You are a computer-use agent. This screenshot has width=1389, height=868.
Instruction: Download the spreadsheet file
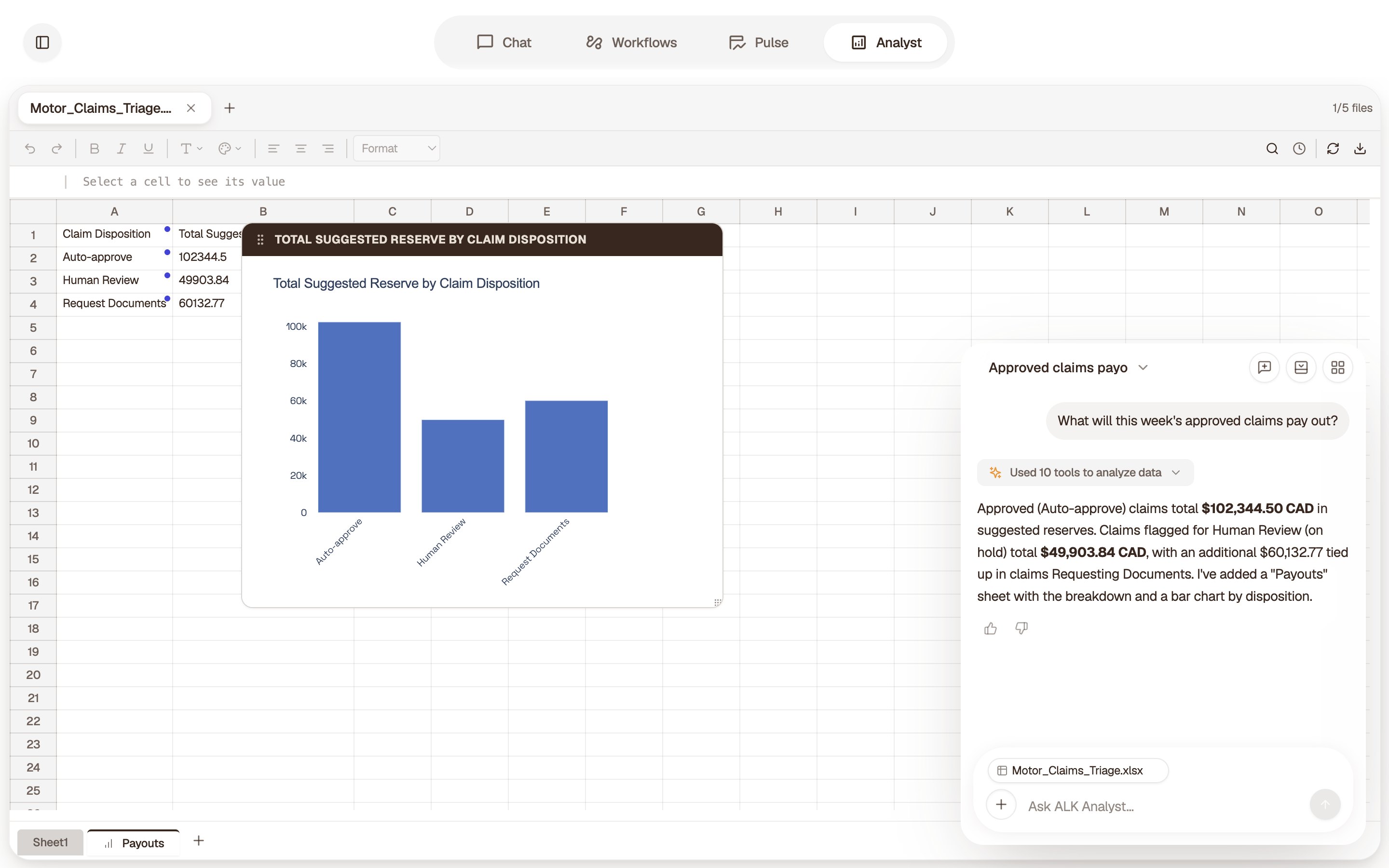coord(1360,149)
